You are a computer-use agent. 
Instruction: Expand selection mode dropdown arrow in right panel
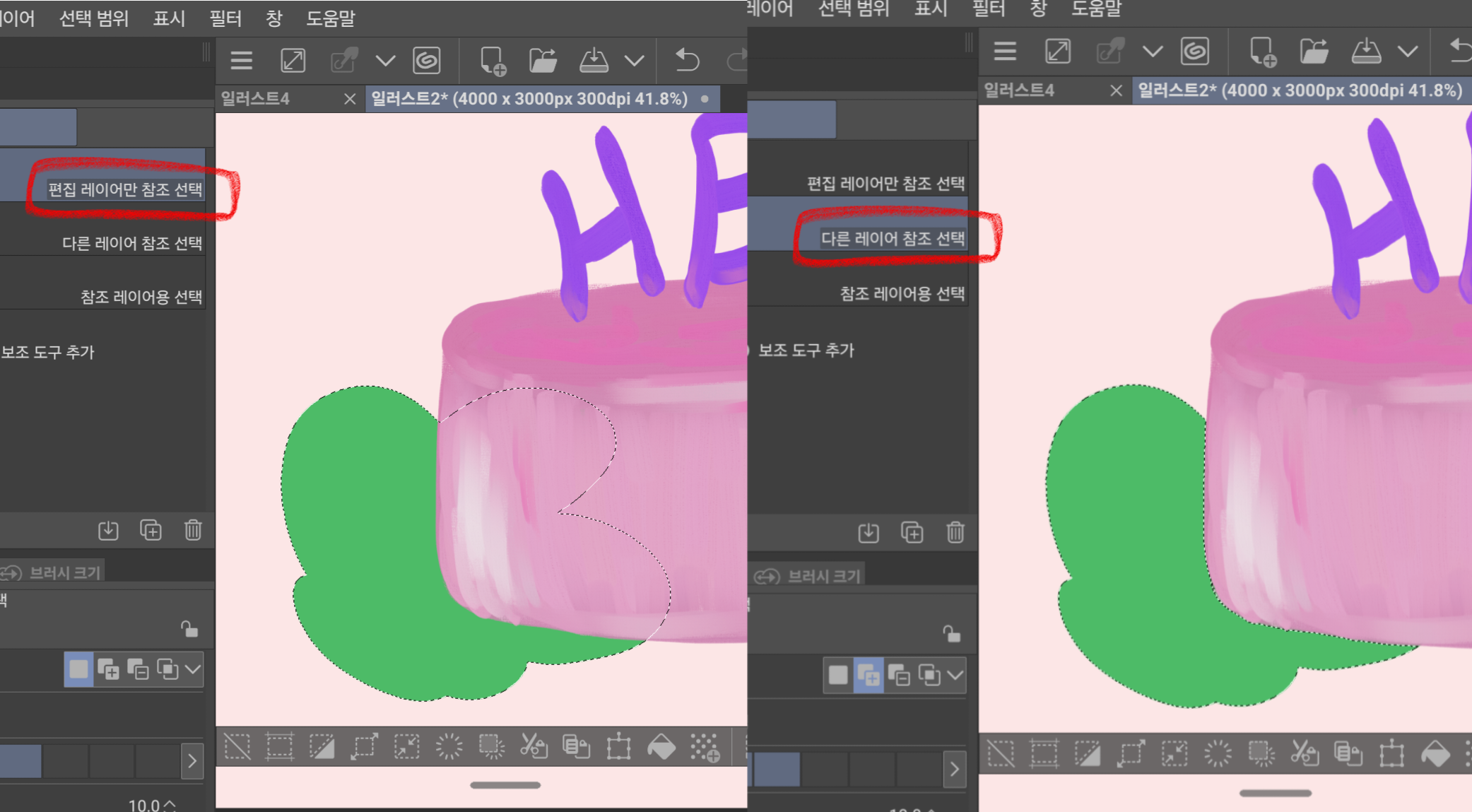[955, 675]
